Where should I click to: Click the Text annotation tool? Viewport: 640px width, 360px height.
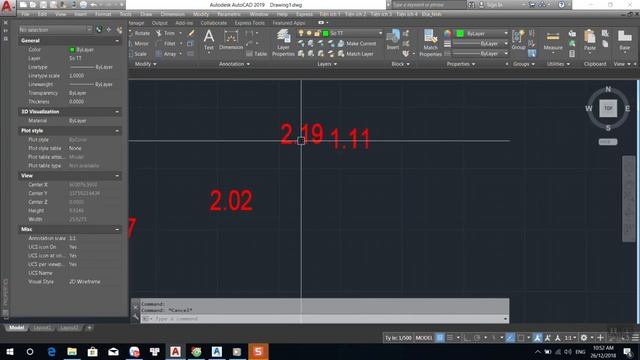(x=209, y=40)
